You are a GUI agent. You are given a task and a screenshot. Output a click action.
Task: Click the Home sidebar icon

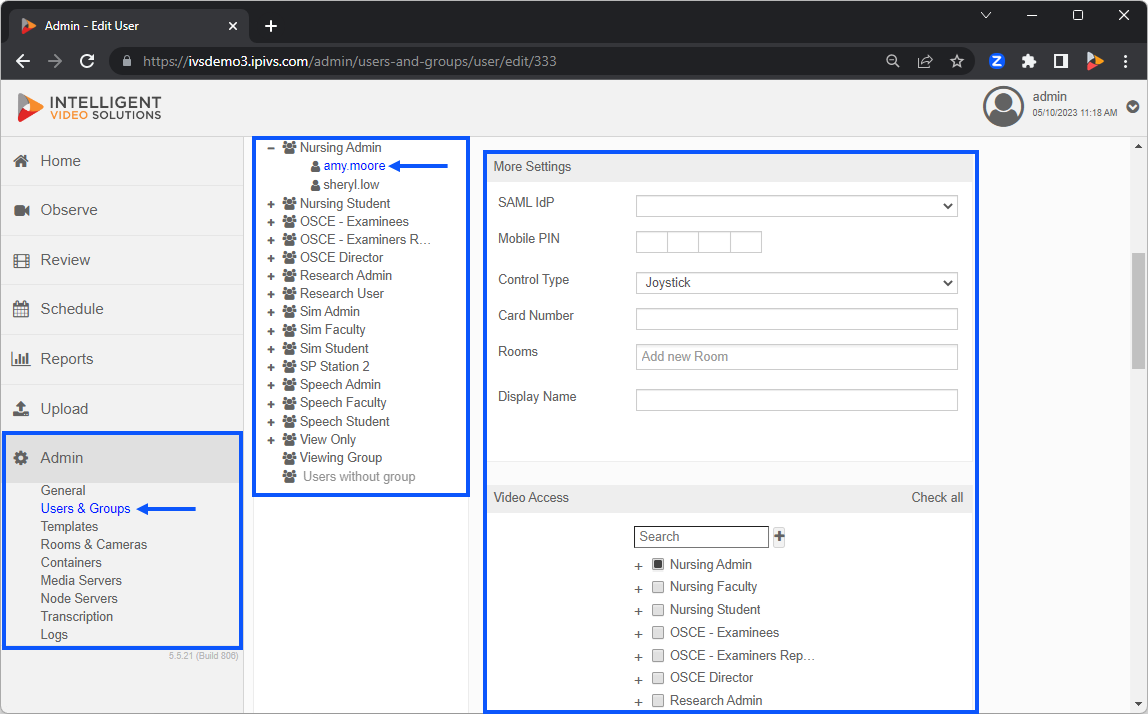click(21, 161)
